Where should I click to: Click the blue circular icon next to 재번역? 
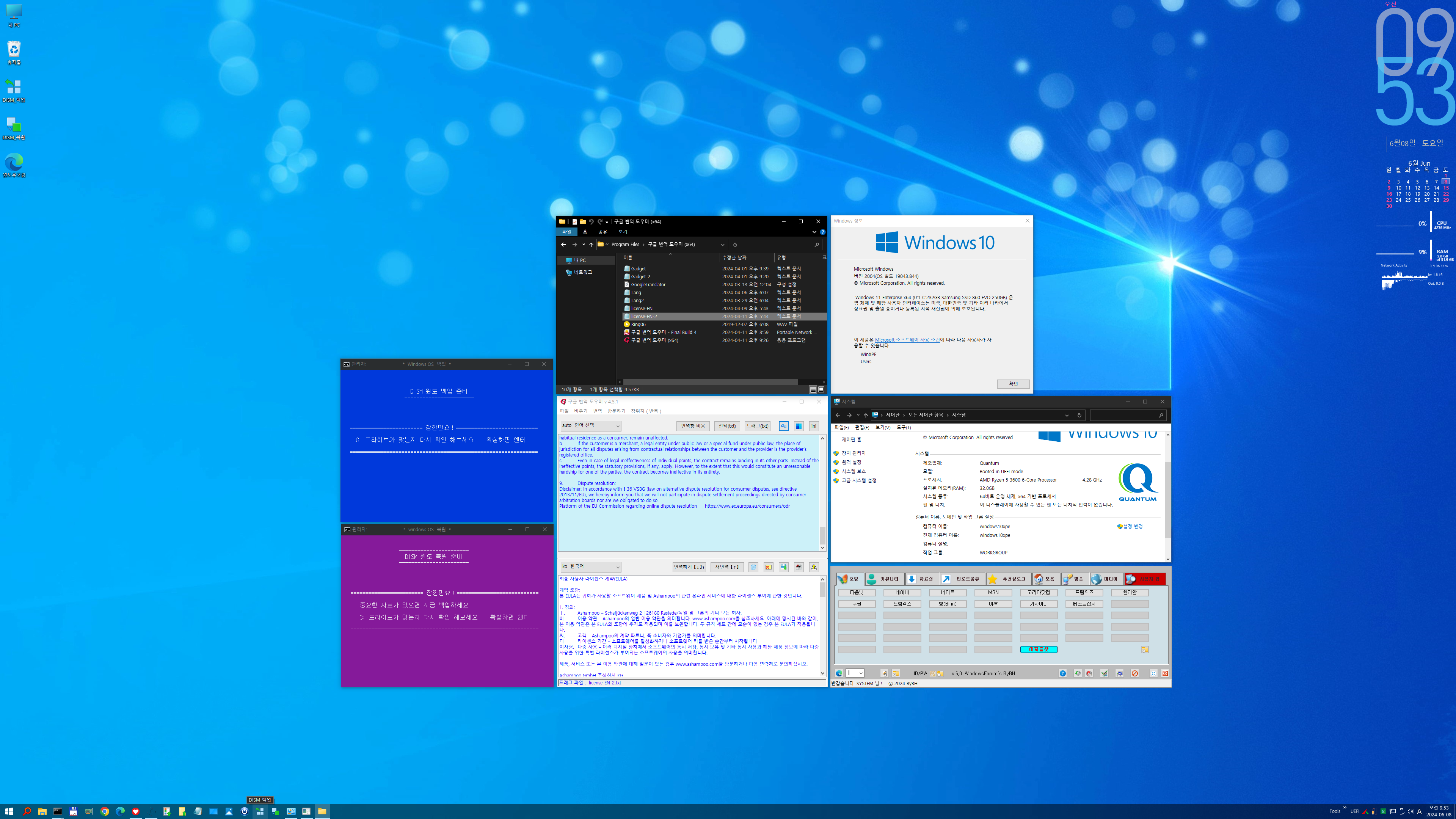click(753, 567)
